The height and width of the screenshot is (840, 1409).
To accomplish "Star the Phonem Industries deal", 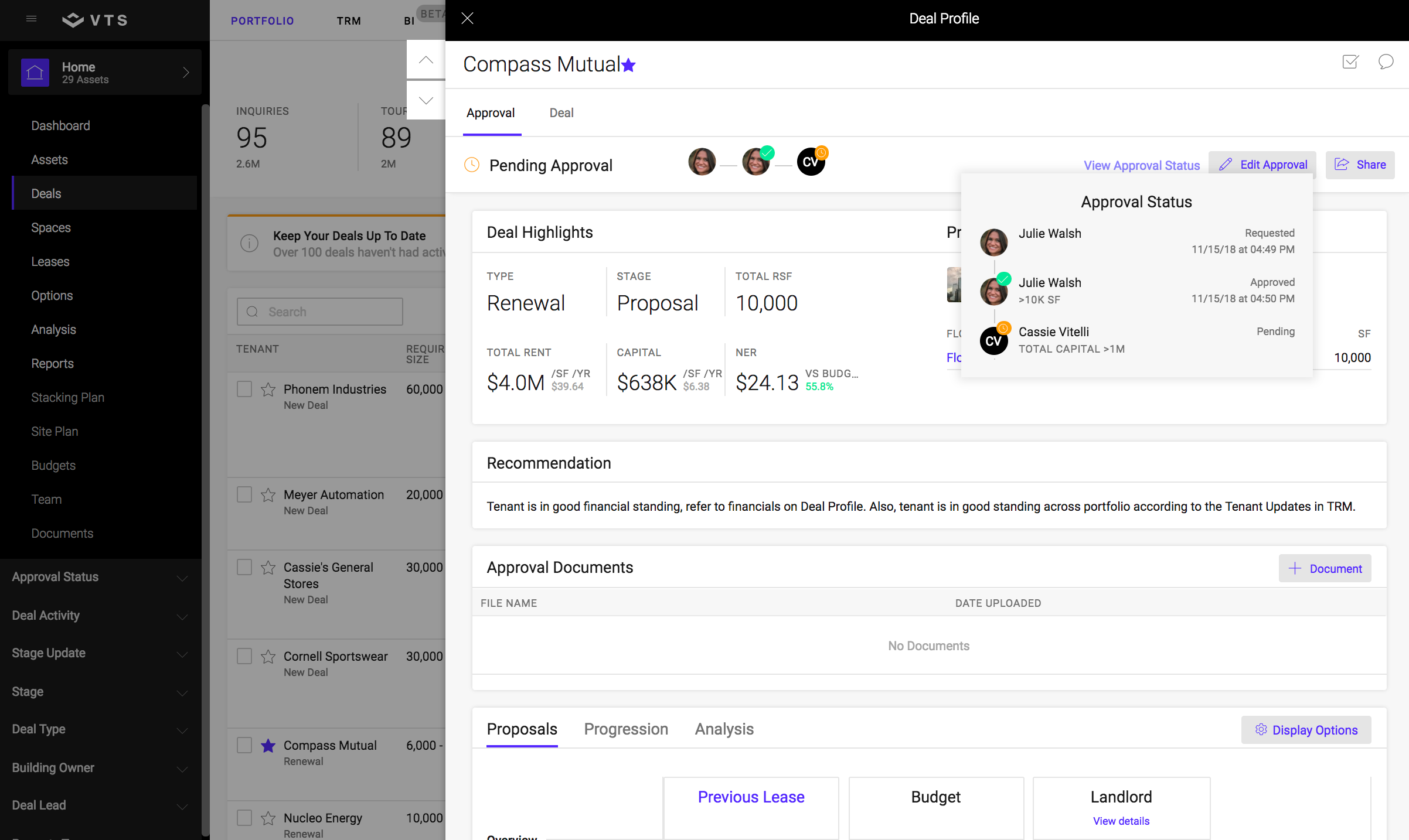I will tap(268, 390).
